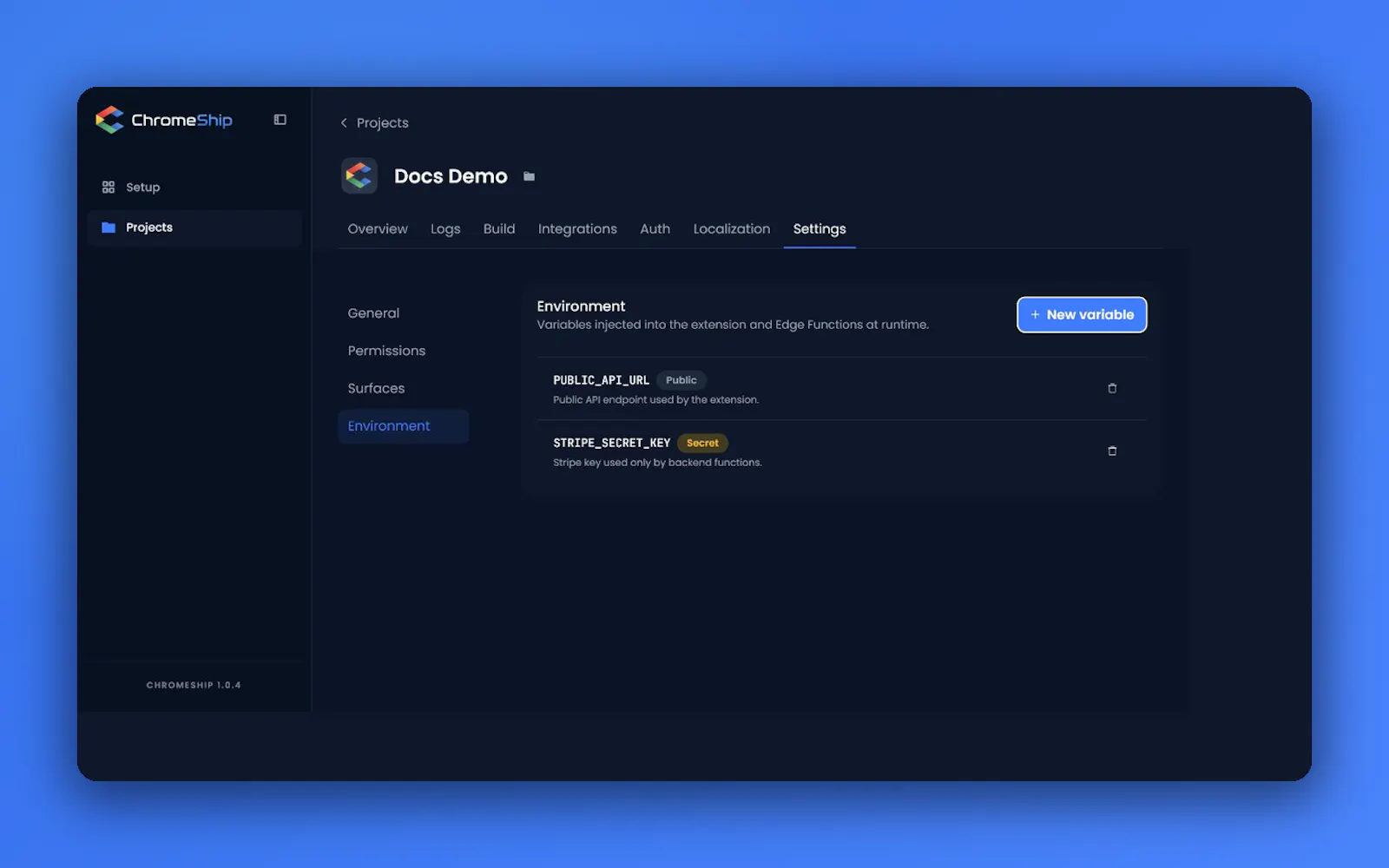1389x868 pixels.
Task: Click the Secret badge
Action: 702,443
